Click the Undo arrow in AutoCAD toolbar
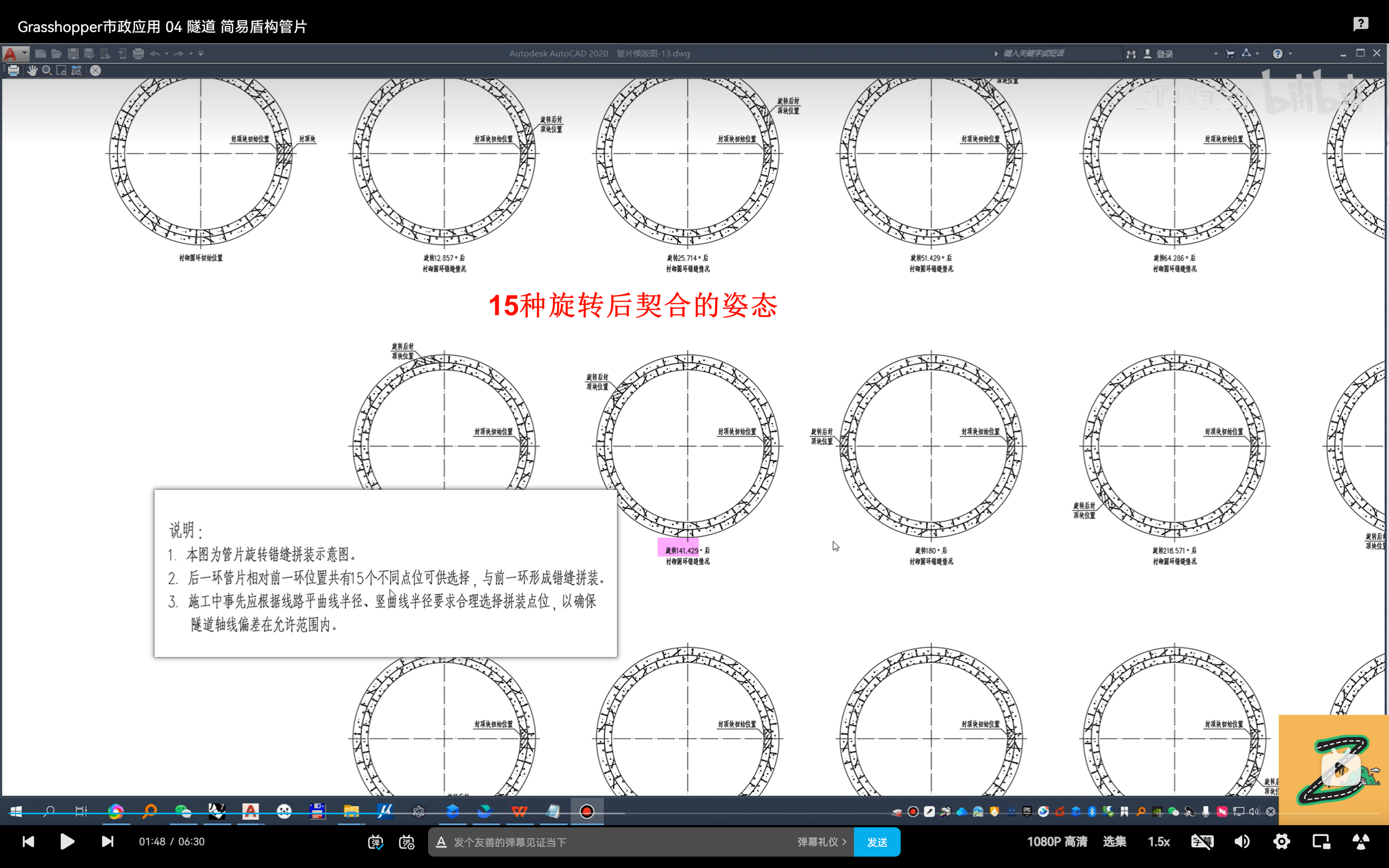The width and height of the screenshot is (1389, 868). (155, 53)
